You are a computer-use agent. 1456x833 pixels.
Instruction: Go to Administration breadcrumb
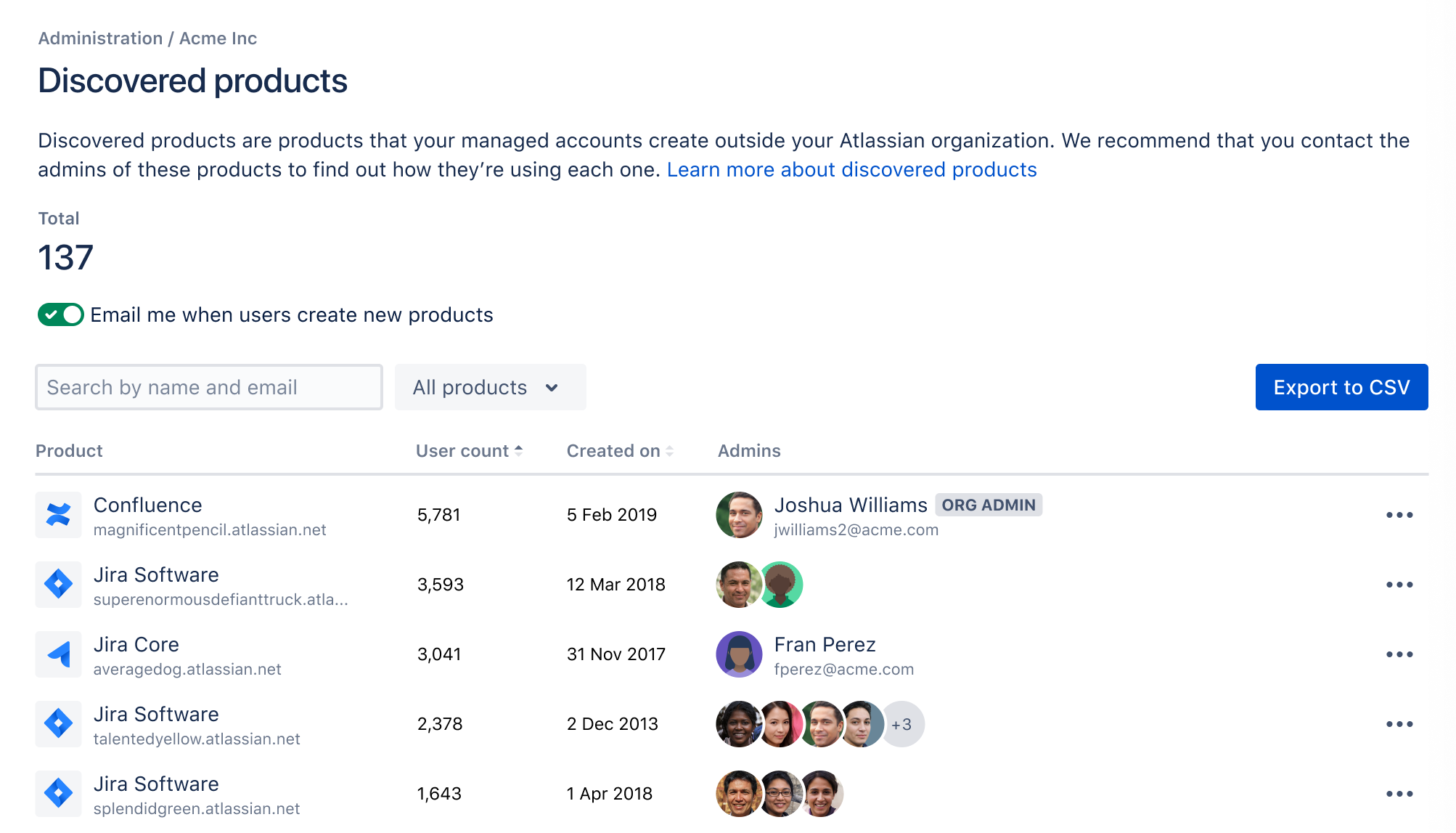pyautogui.click(x=100, y=38)
